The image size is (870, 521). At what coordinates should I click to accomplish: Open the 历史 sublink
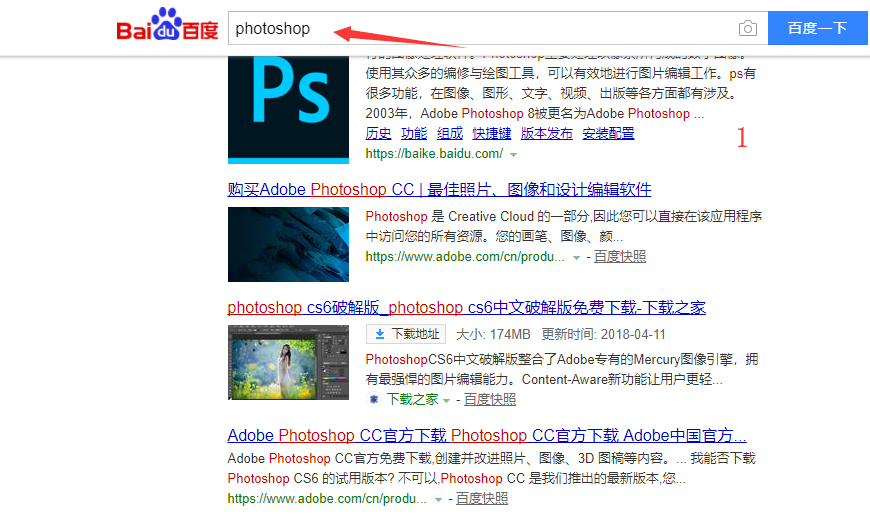378,134
